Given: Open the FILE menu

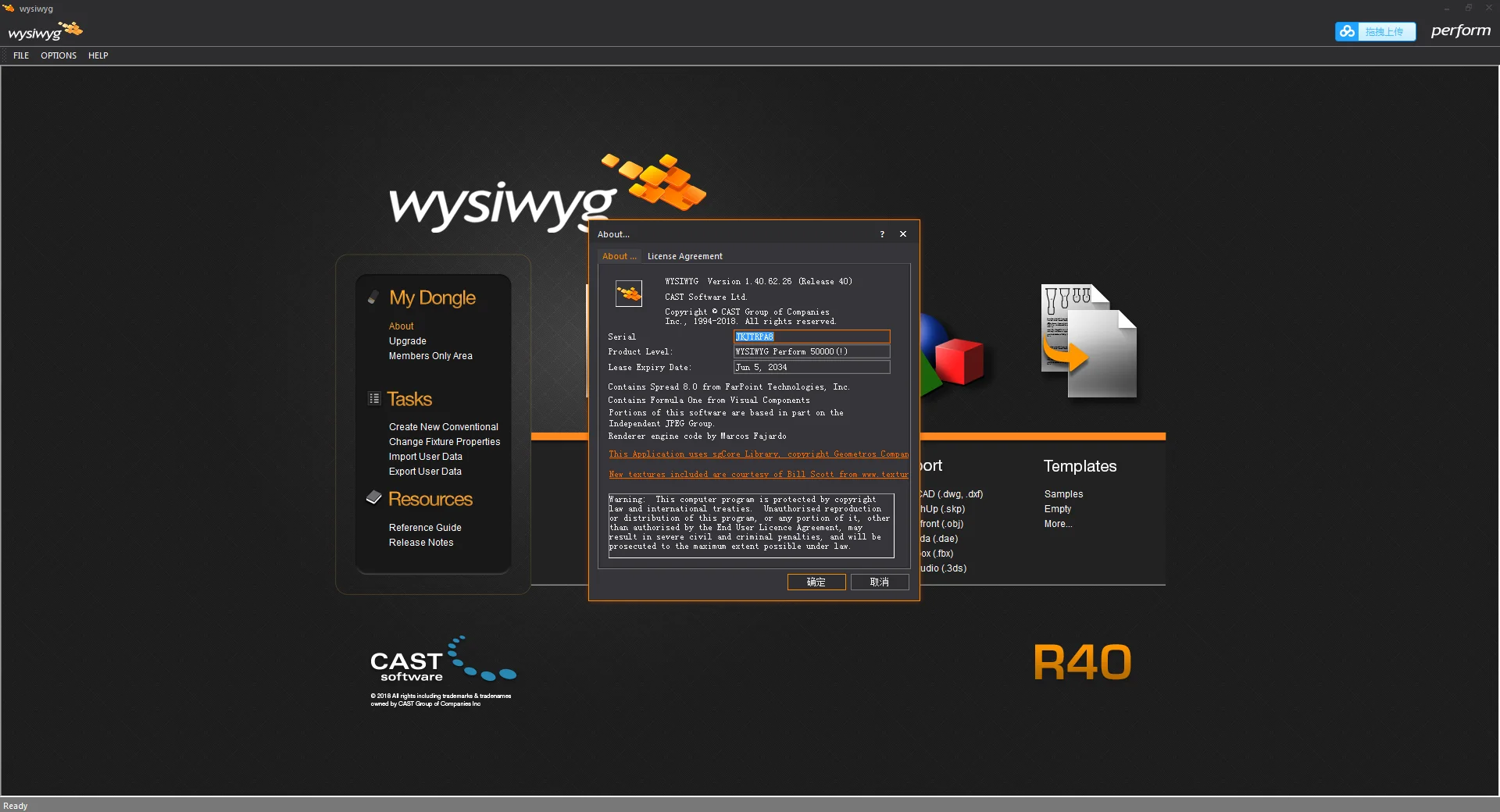Looking at the screenshot, I should click(x=21, y=55).
